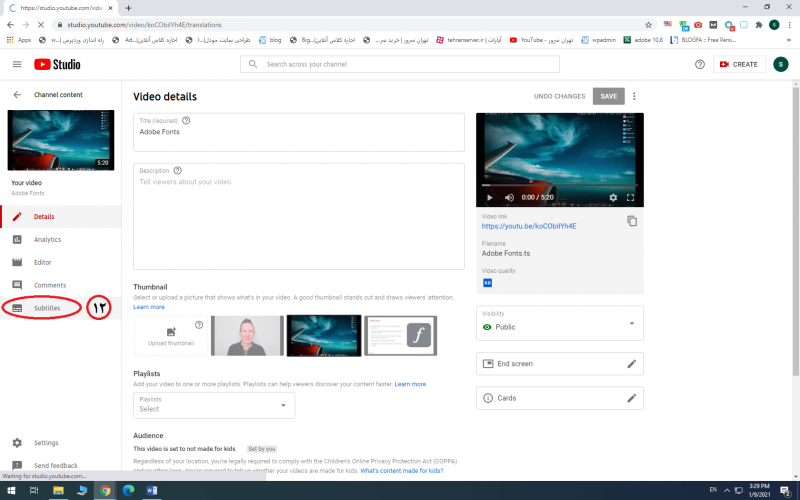Image resolution: width=800 pixels, height=500 pixels.
Task: Open video player settings gear
Action: click(x=613, y=197)
